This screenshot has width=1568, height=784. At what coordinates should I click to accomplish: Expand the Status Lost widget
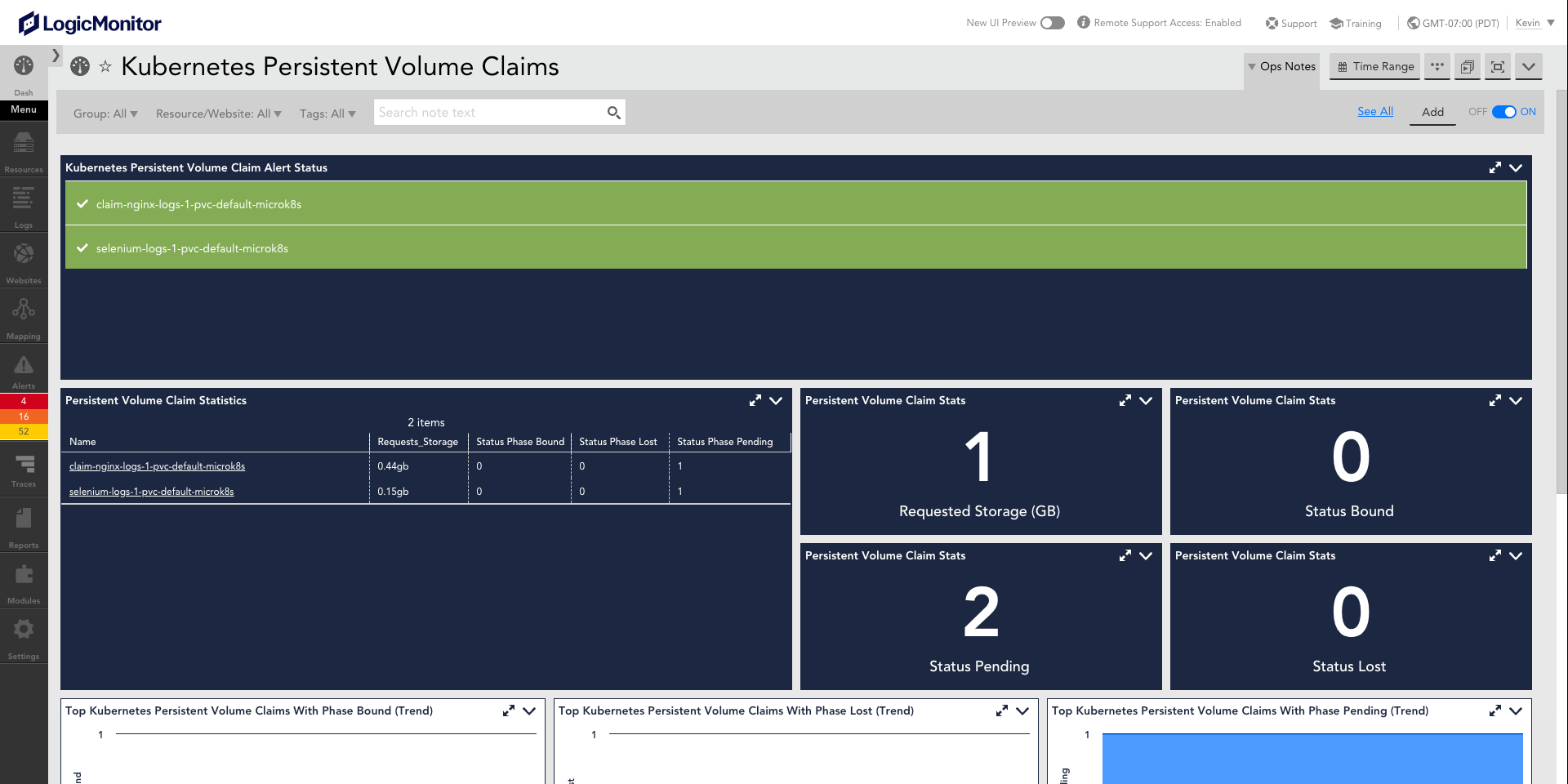coord(1495,555)
